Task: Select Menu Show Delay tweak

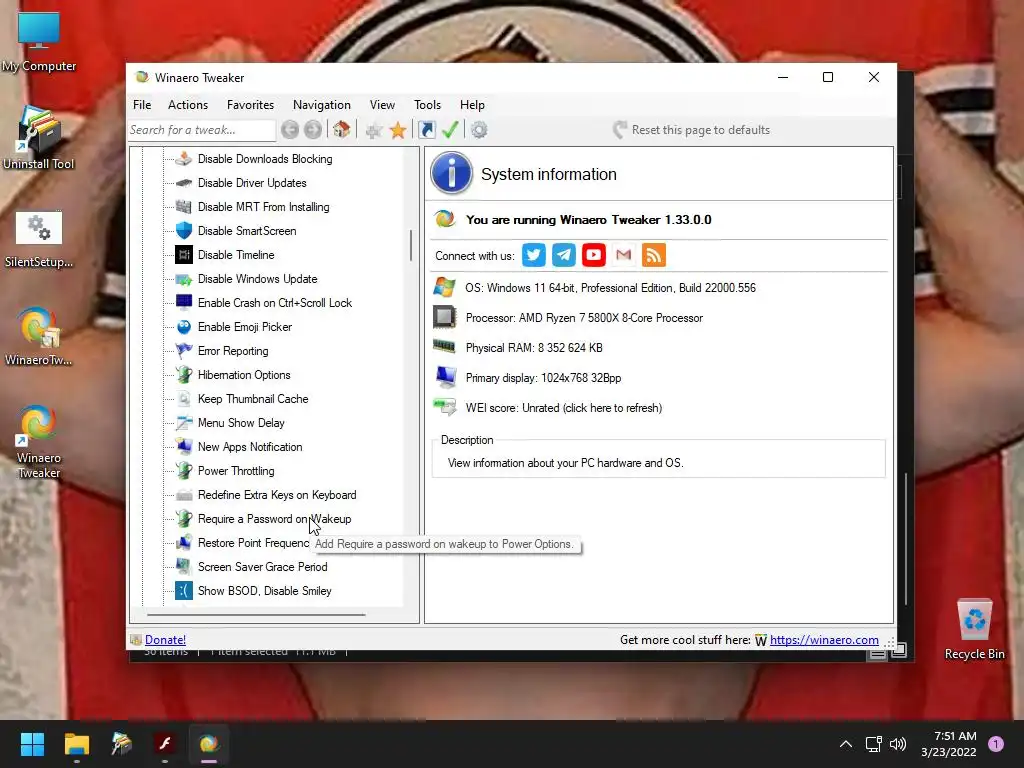Action: click(x=241, y=423)
